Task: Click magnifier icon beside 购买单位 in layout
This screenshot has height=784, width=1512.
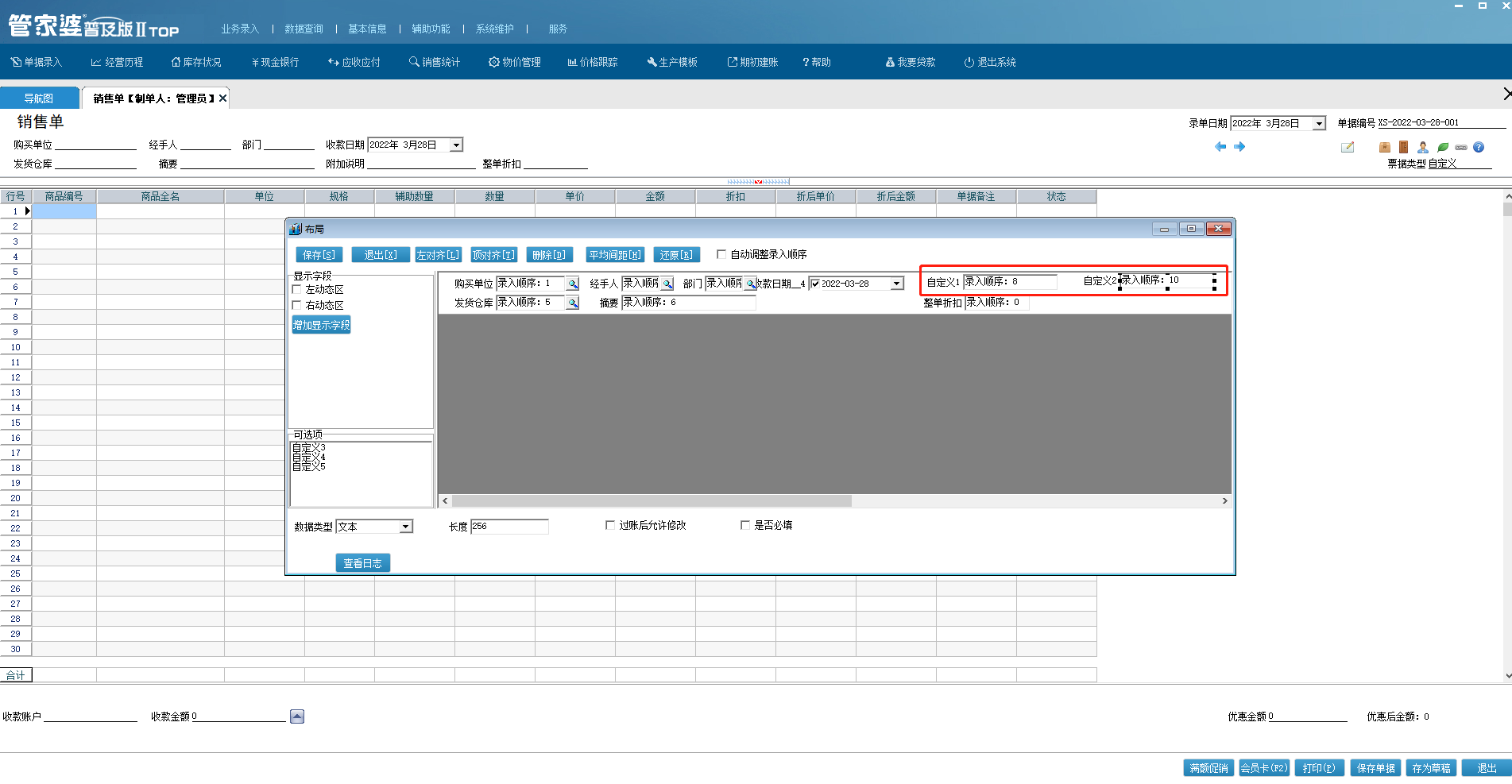Action: [x=573, y=284]
